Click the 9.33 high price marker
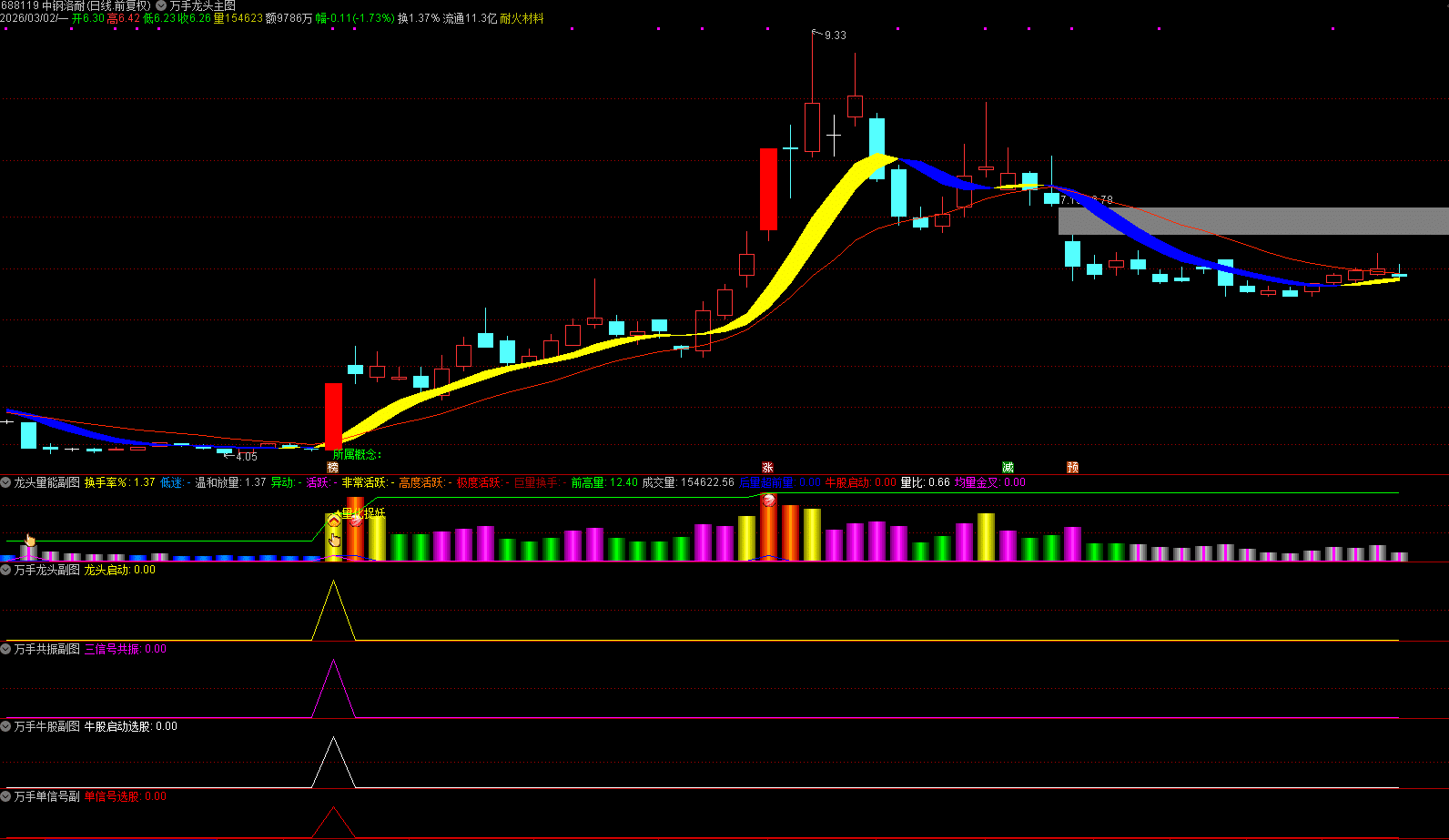 [835, 35]
